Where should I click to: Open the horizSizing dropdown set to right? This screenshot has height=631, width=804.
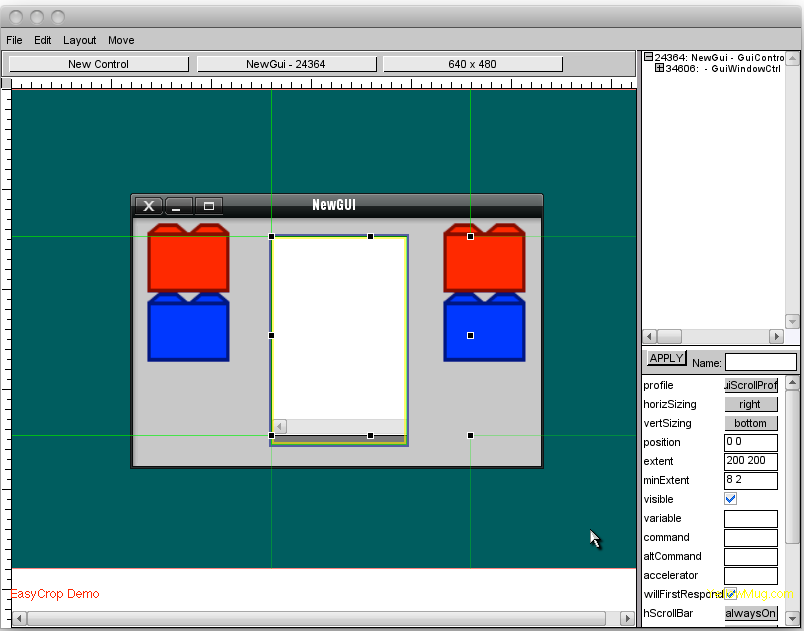point(750,405)
